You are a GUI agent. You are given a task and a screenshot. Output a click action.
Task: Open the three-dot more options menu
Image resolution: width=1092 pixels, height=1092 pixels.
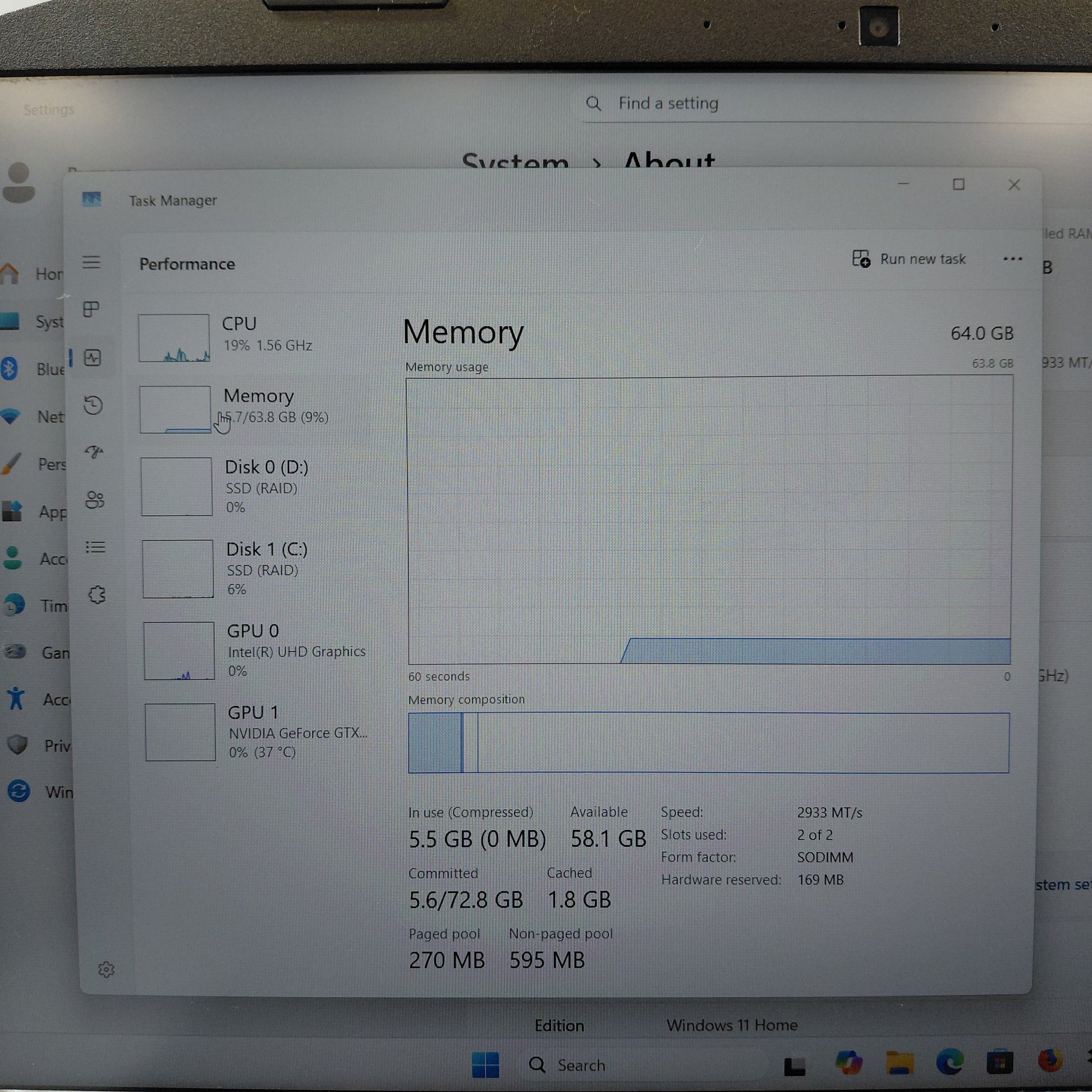coord(1012,259)
